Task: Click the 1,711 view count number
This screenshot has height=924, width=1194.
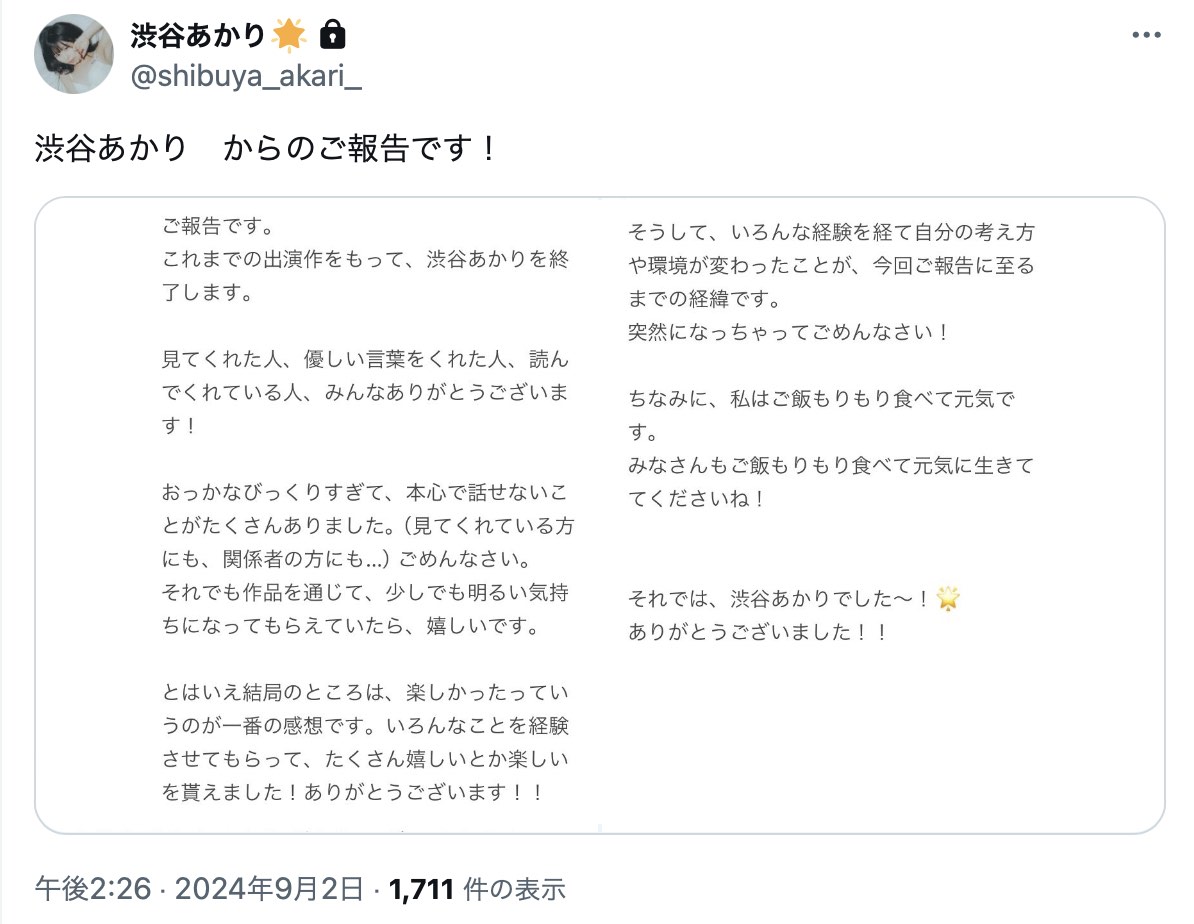Action: (x=421, y=887)
